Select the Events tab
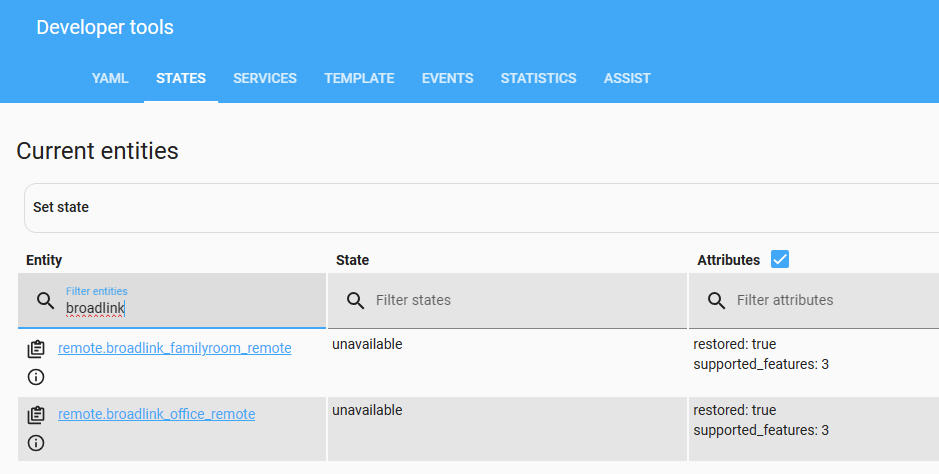 click(447, 78)
